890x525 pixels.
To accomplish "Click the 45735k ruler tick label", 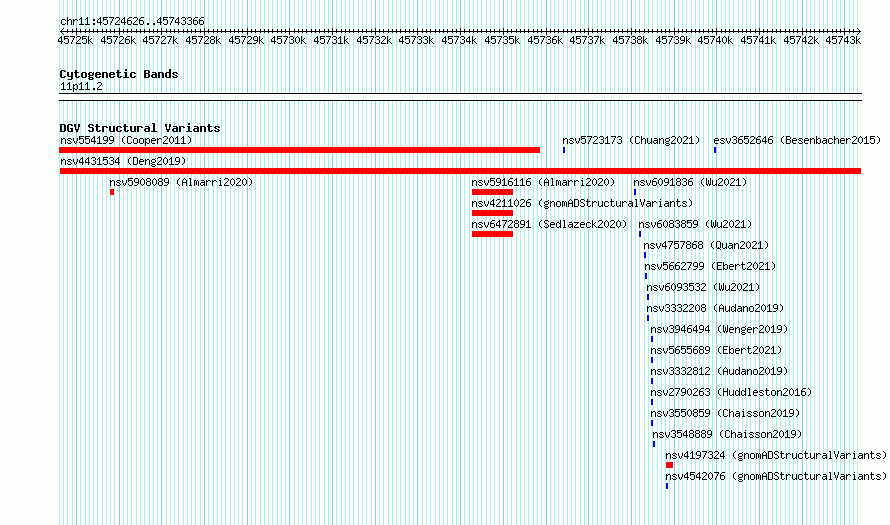I will pos(502,40).
